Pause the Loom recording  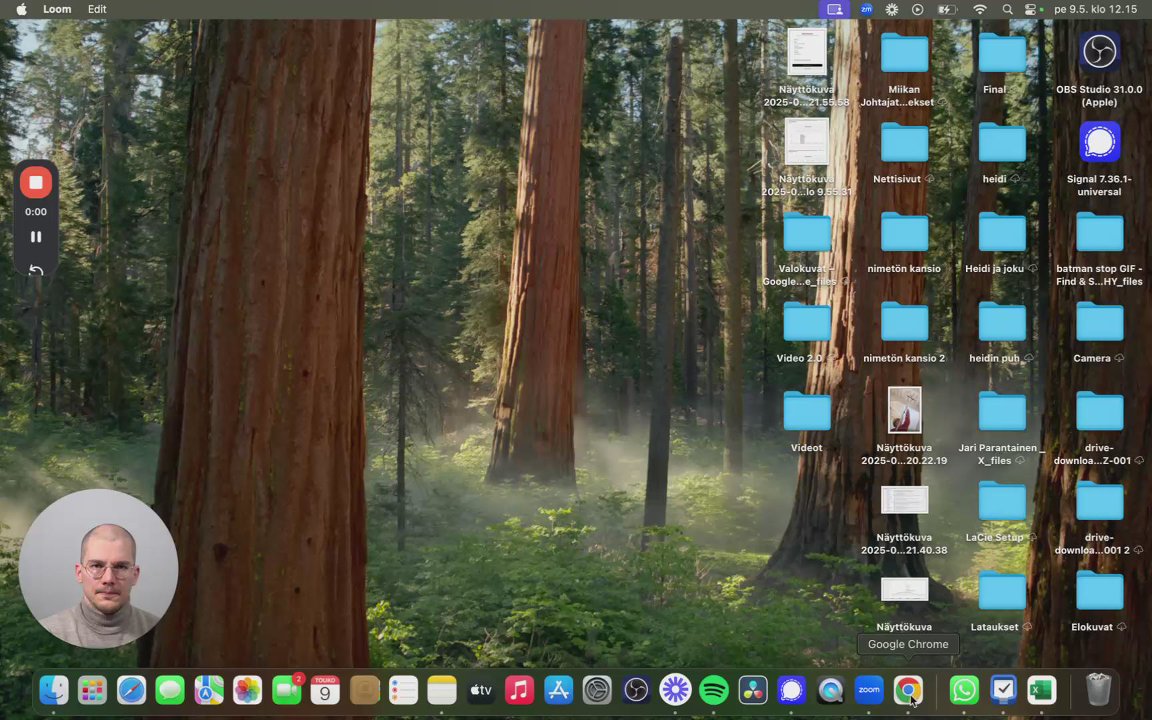pos(35,237)
